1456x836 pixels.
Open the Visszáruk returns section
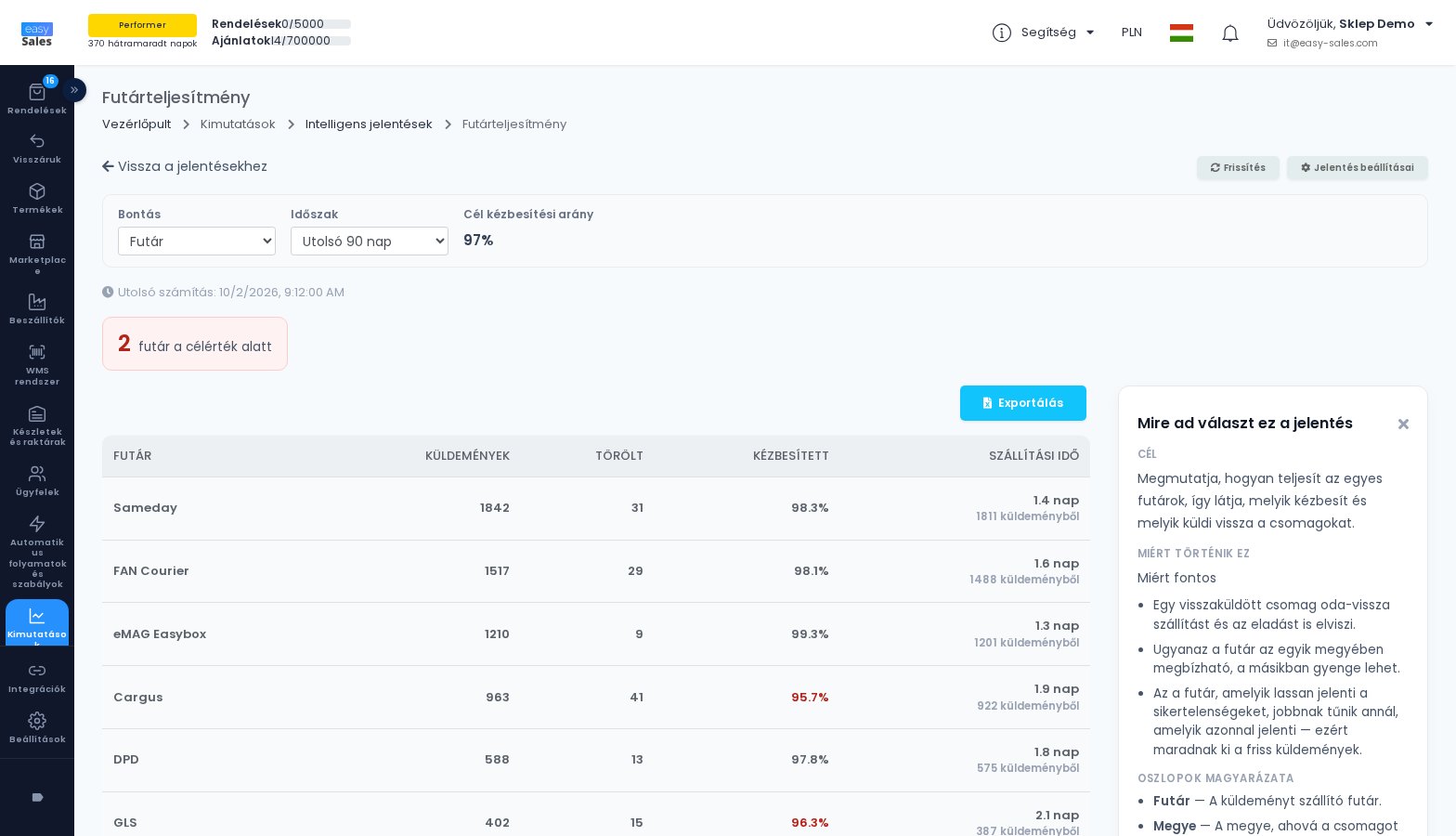37,149
